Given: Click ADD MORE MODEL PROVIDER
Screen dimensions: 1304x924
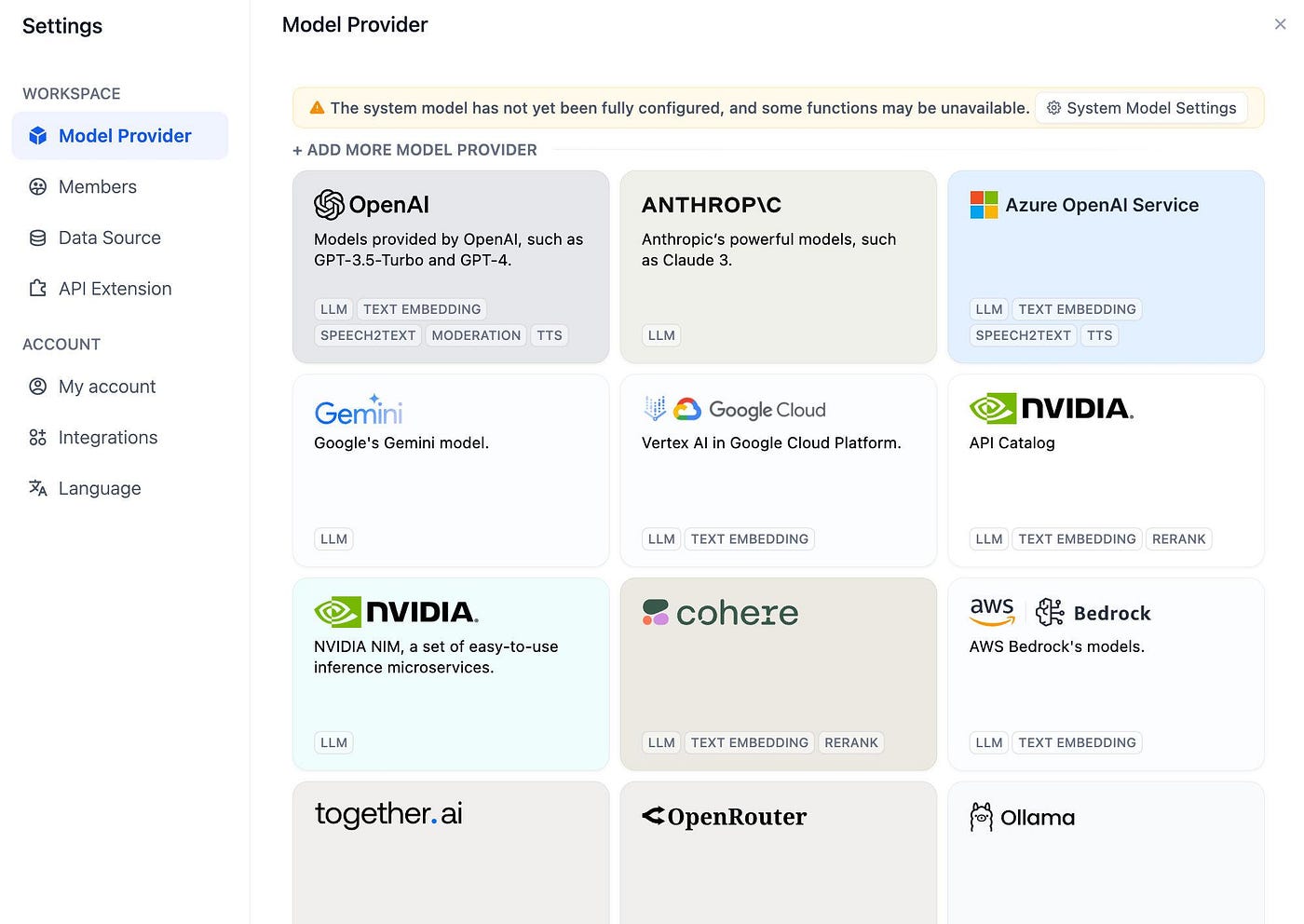Looking at the screenshot, I should tap(414, 149).
